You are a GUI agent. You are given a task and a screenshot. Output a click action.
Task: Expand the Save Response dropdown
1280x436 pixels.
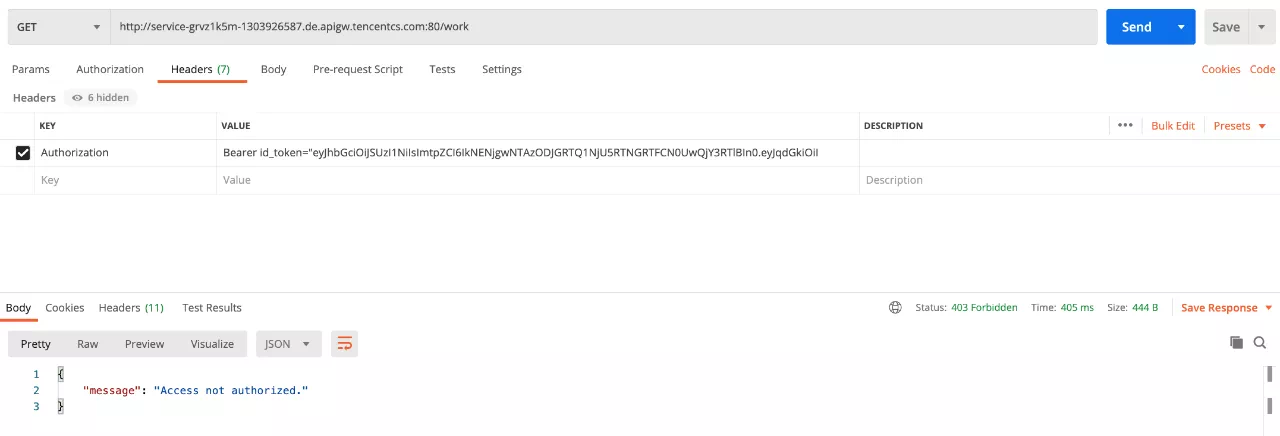(1227, 308)
